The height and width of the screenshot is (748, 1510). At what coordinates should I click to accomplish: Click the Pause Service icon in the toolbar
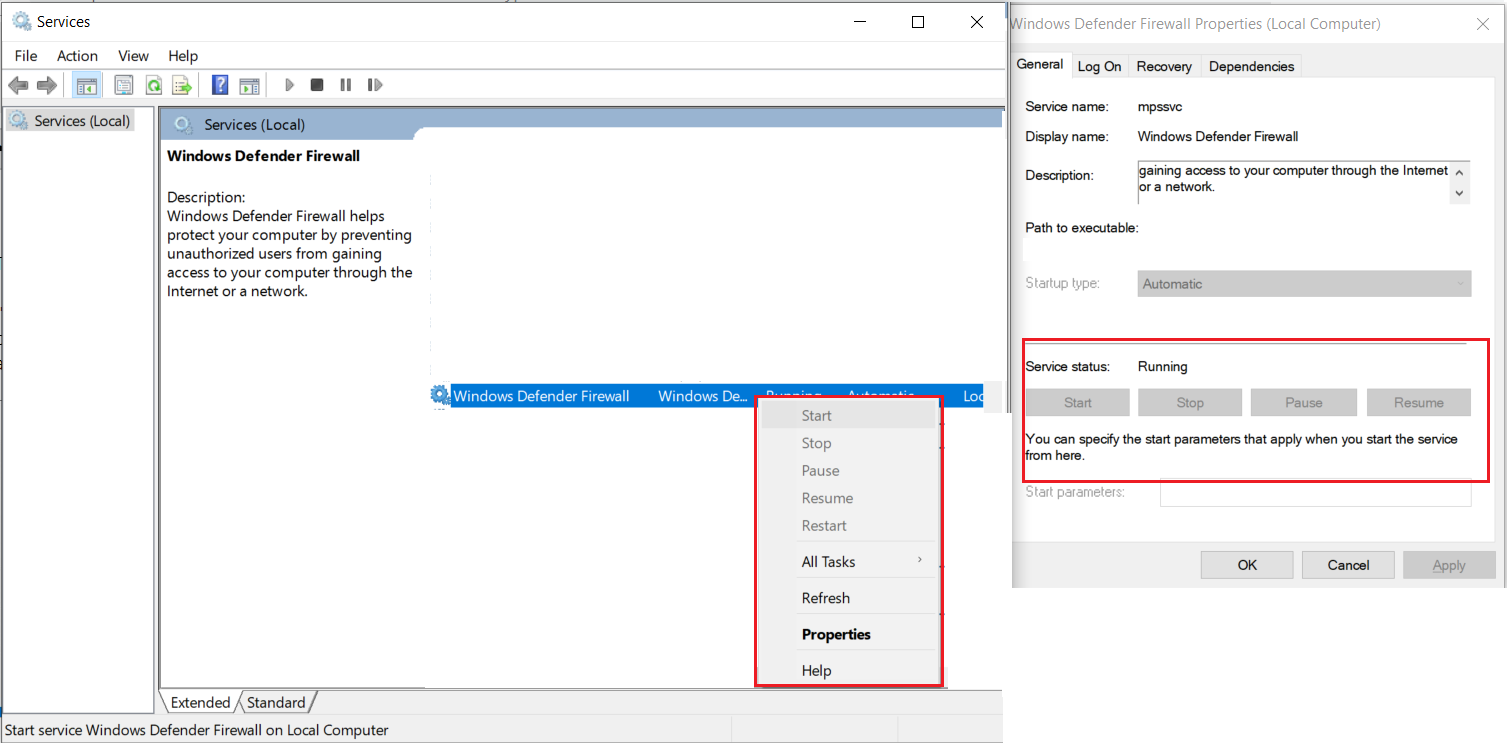(x=346, y=85)
